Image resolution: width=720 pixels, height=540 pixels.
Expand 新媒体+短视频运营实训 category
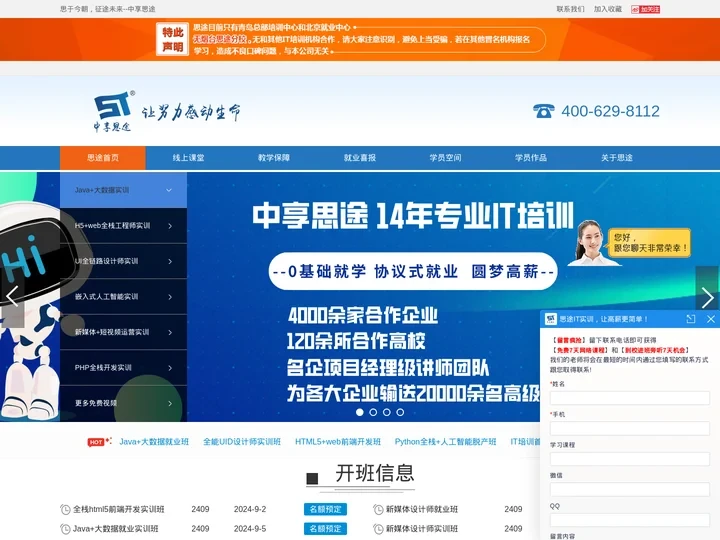point(123,332)
